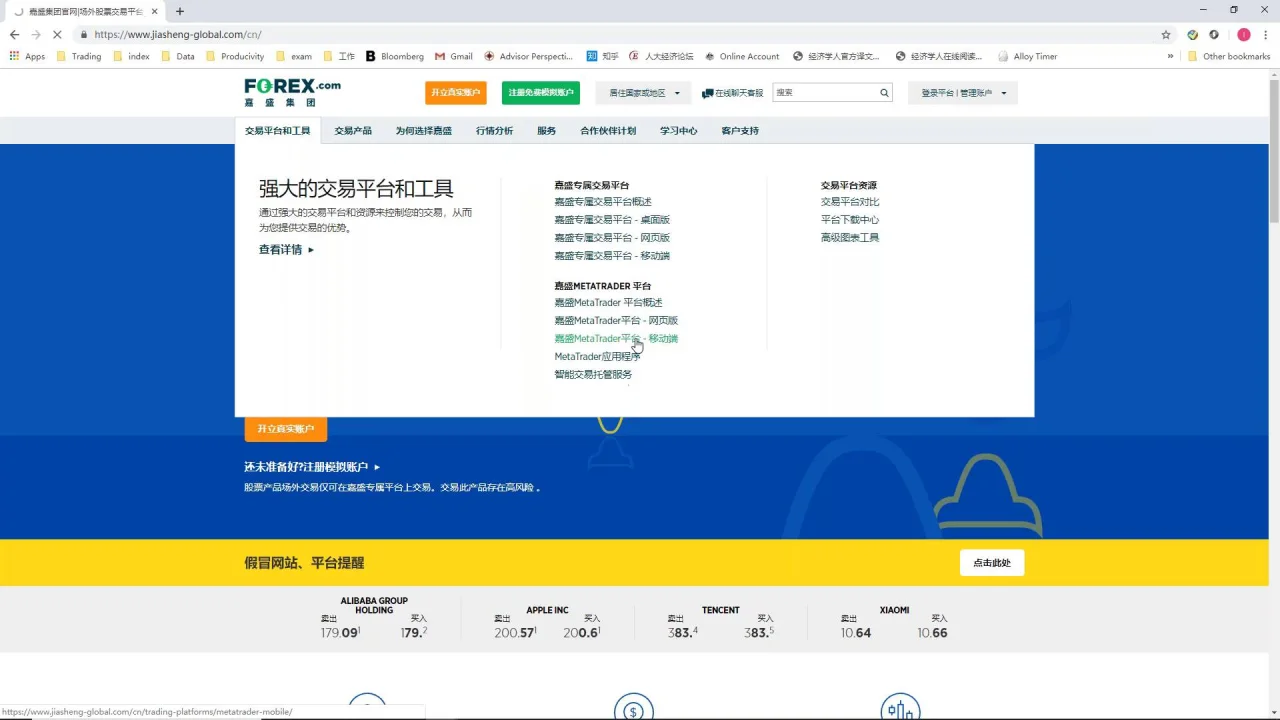The image size is (1280, 720).
Task: Select the 合作伙伴计划 nav tab
Action: [608, 131]
